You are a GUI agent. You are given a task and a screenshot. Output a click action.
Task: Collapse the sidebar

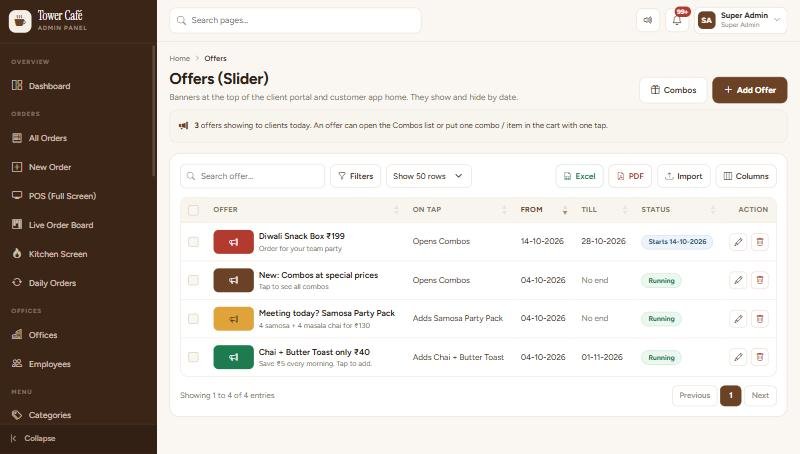pyautogui.click(x=34, y=439)
